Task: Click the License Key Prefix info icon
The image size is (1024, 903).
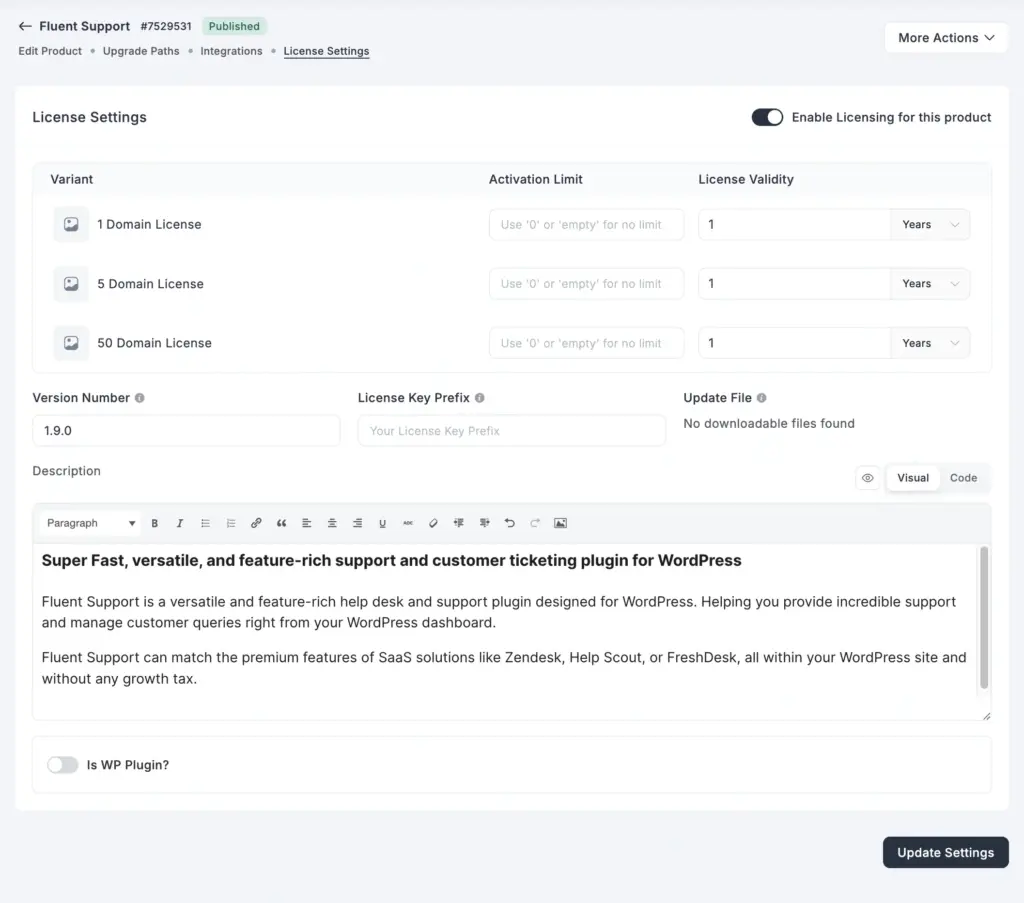Action: tap(479, 398)
